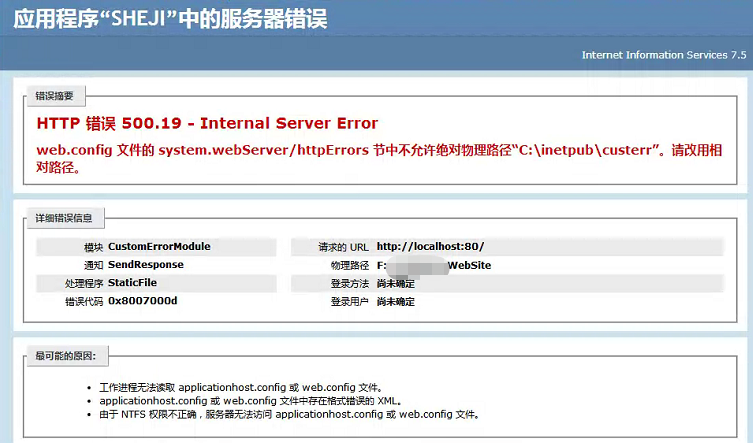This screenshot has height=443, width=753.
Task: Select the error code 0x8007000d
Action: tap(142, 301)
